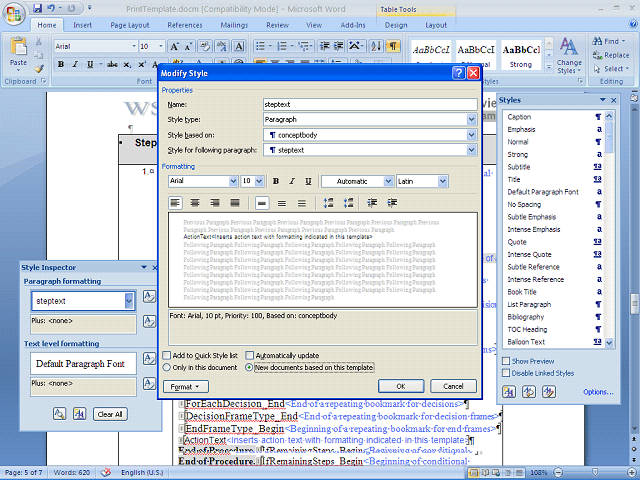Image resolution: width=640 pixels, height=480 pixels.
Task: Click Options link in Styles pane
Action: coord(598,392)
